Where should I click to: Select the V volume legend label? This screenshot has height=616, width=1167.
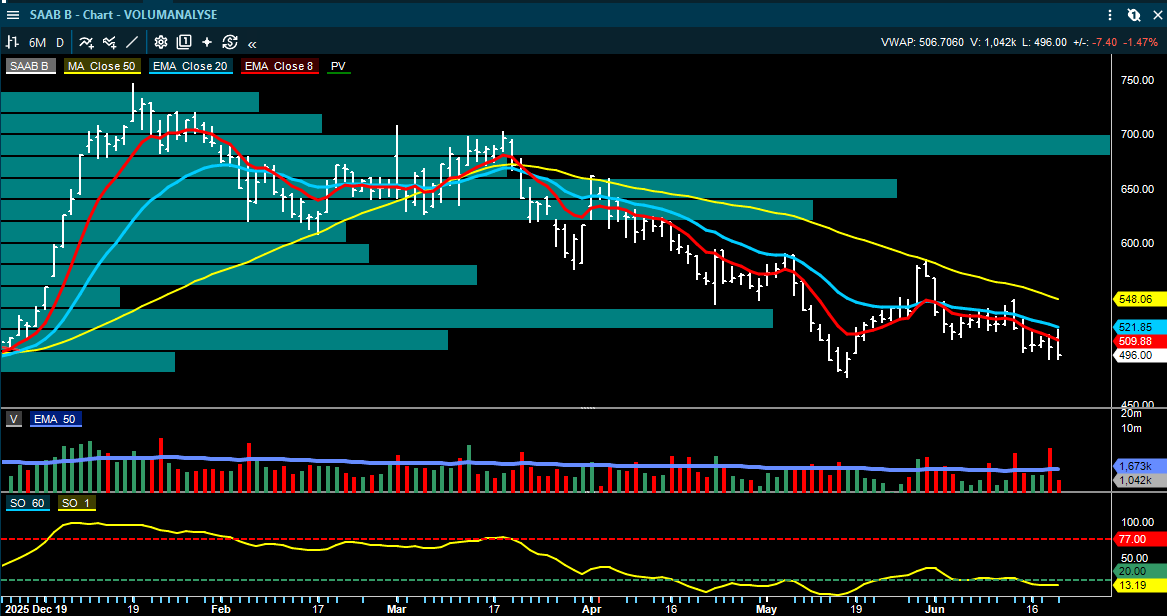13,419
